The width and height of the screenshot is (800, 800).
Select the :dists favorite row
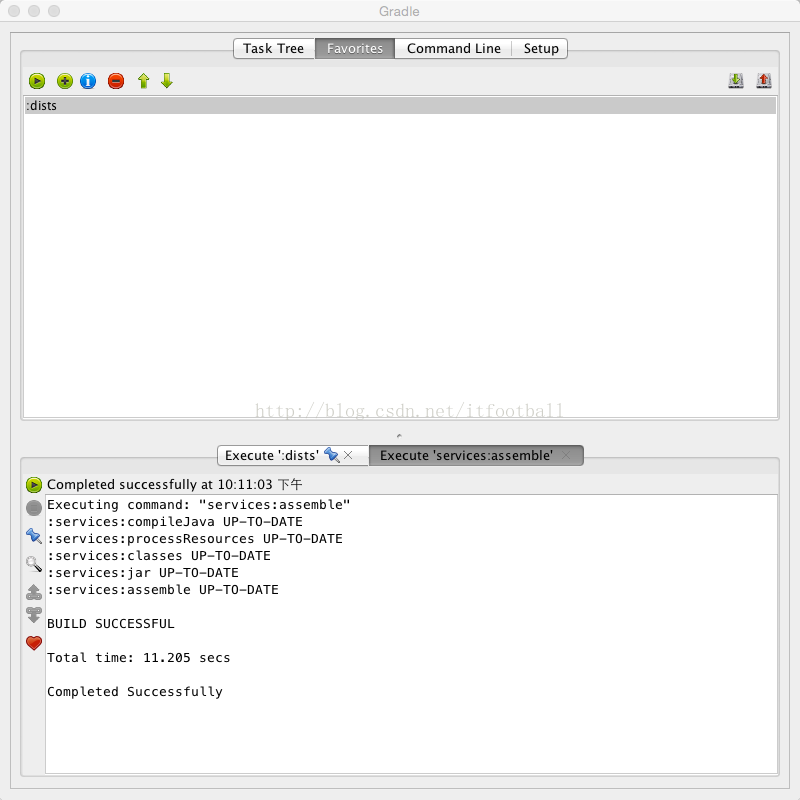pos(400,106)
